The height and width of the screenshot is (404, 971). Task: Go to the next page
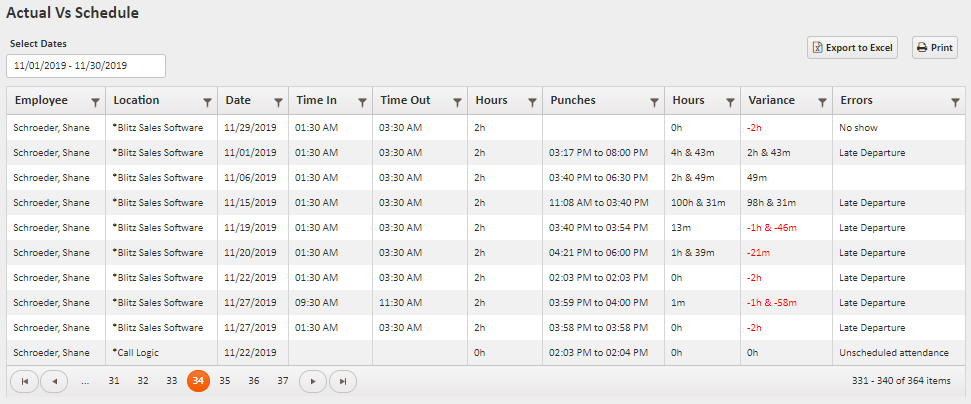tap(313, 381)
